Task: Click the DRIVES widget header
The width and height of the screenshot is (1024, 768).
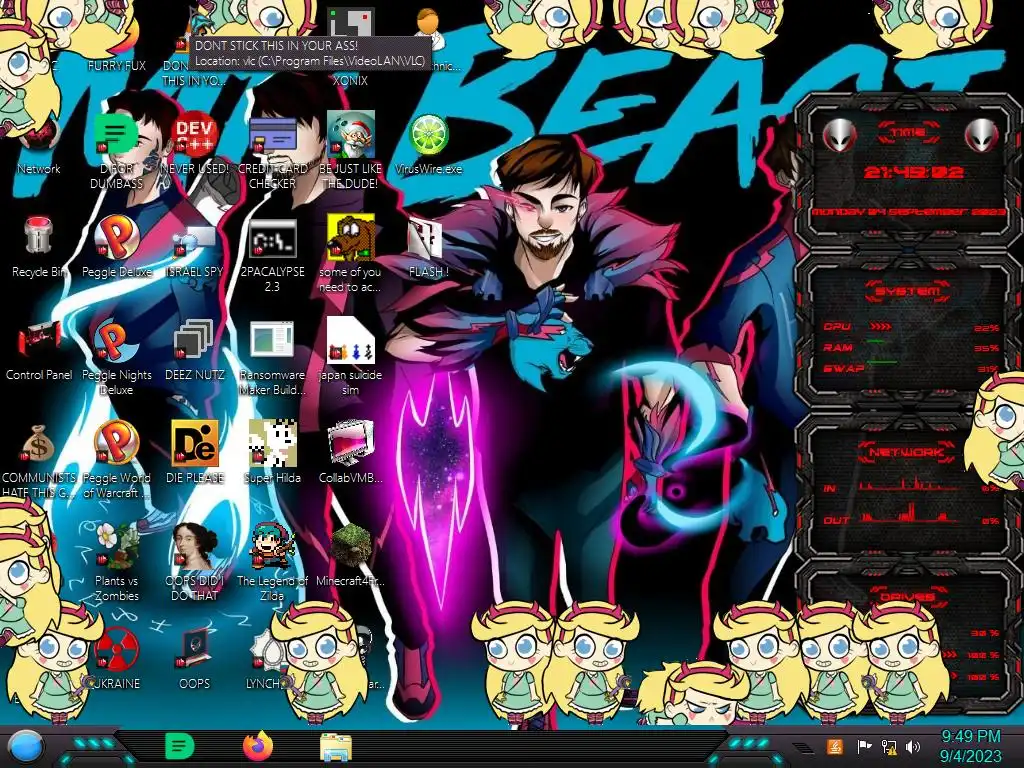Action: 907,596
